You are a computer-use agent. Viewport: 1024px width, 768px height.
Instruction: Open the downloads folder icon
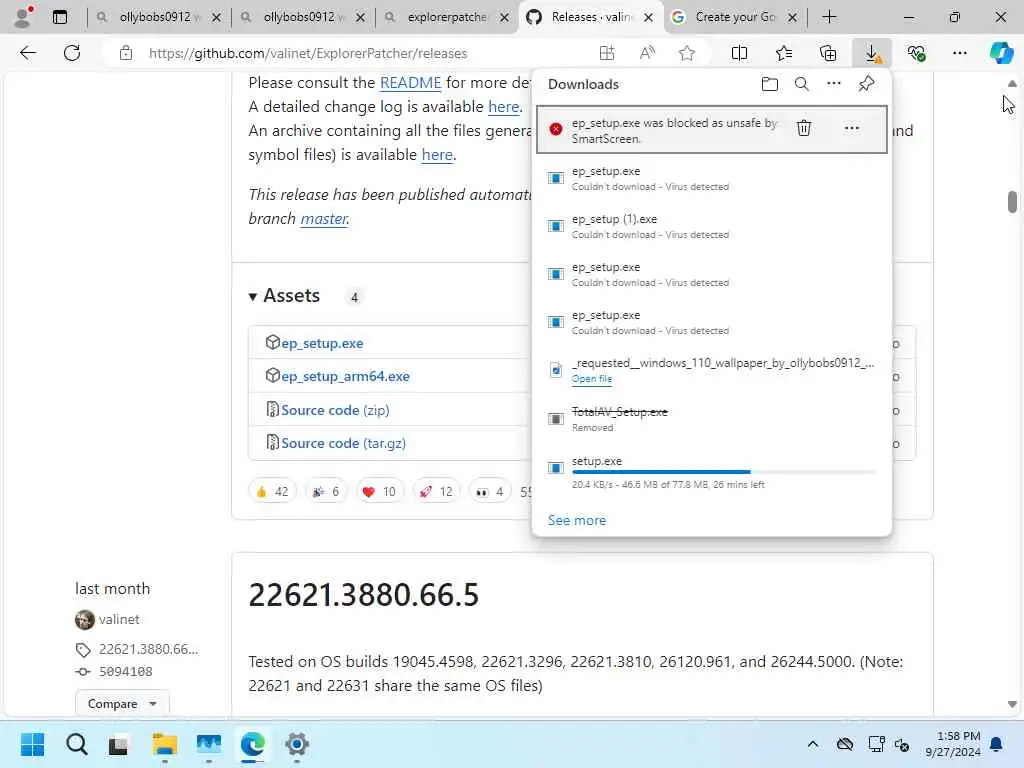click(769, 84)
